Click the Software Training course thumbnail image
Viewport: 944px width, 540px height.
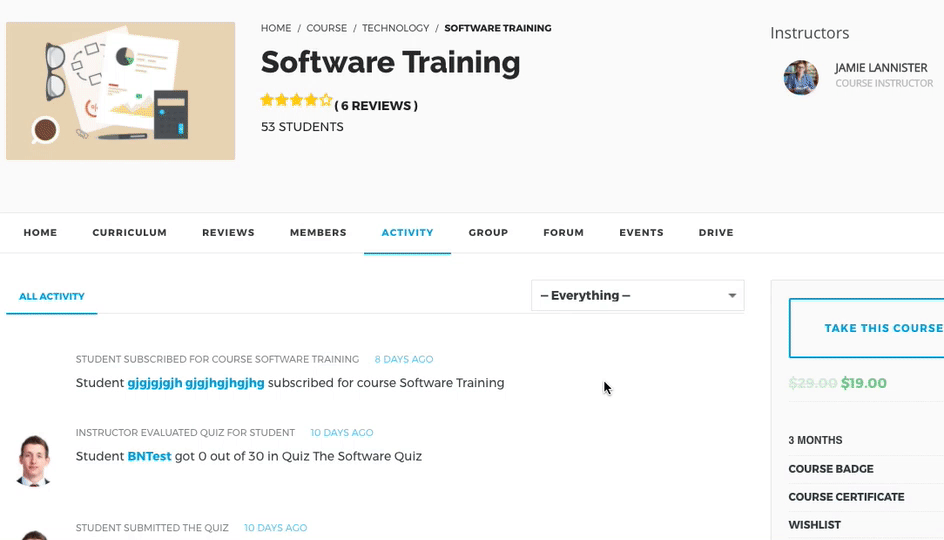[x=120, y=91]
